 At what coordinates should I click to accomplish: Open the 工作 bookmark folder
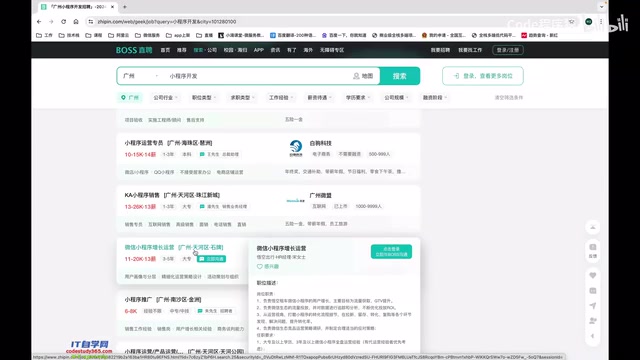pyautogui.click(x=44, y=36)
